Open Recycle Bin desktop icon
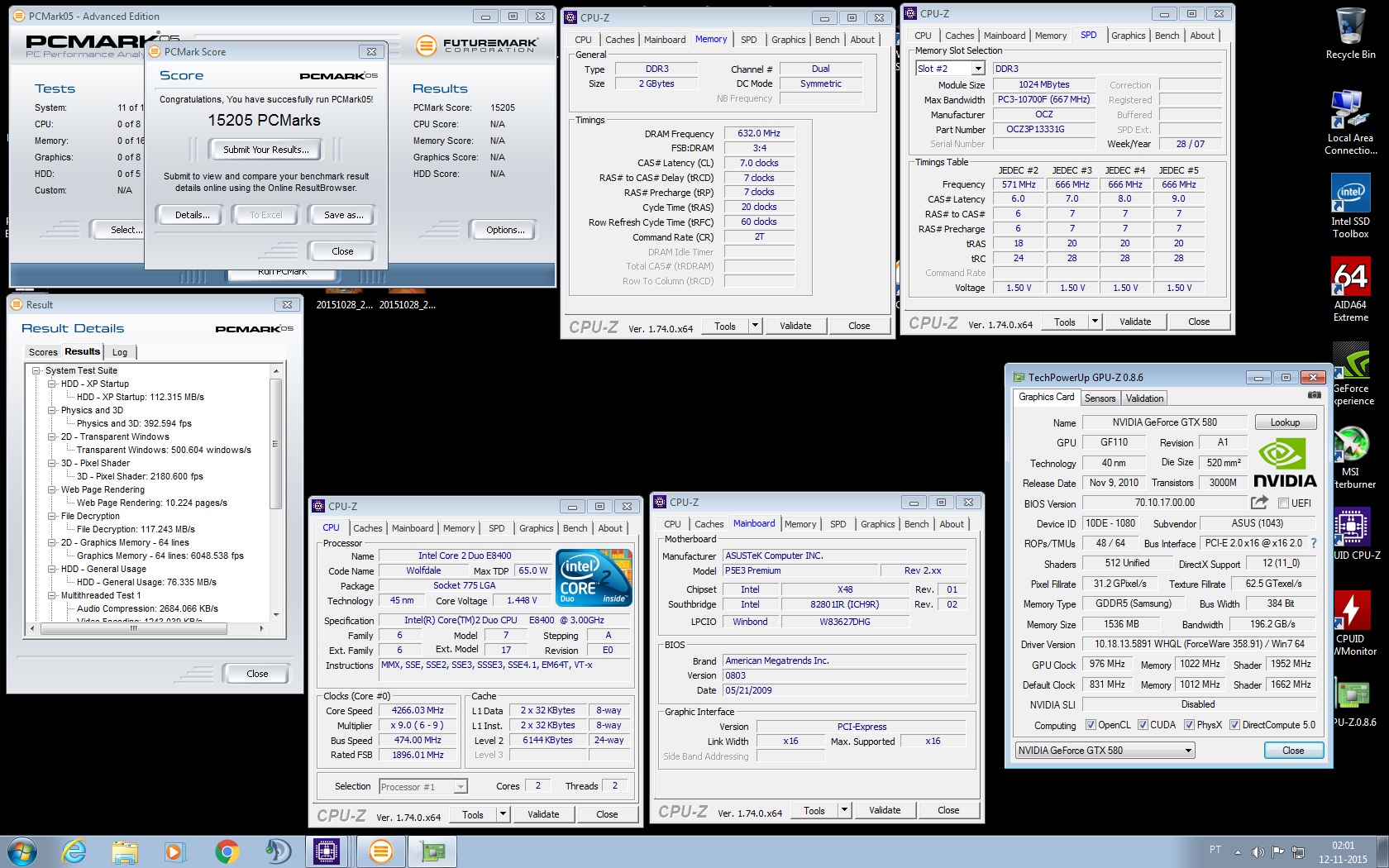This screenshot has width=1389, height=868. (1350, 33)
